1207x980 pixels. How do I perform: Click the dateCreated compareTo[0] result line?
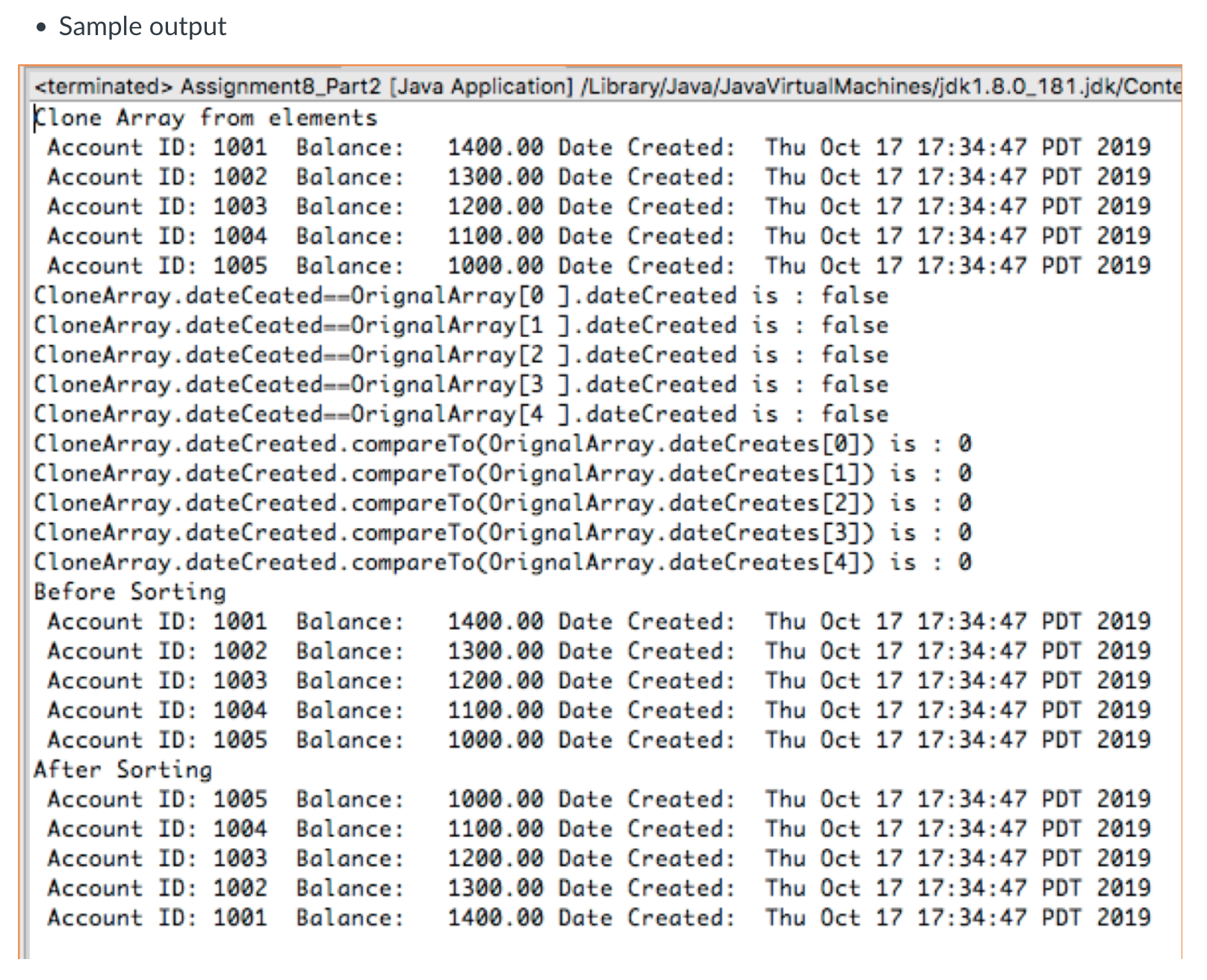[x=500, y=443]
